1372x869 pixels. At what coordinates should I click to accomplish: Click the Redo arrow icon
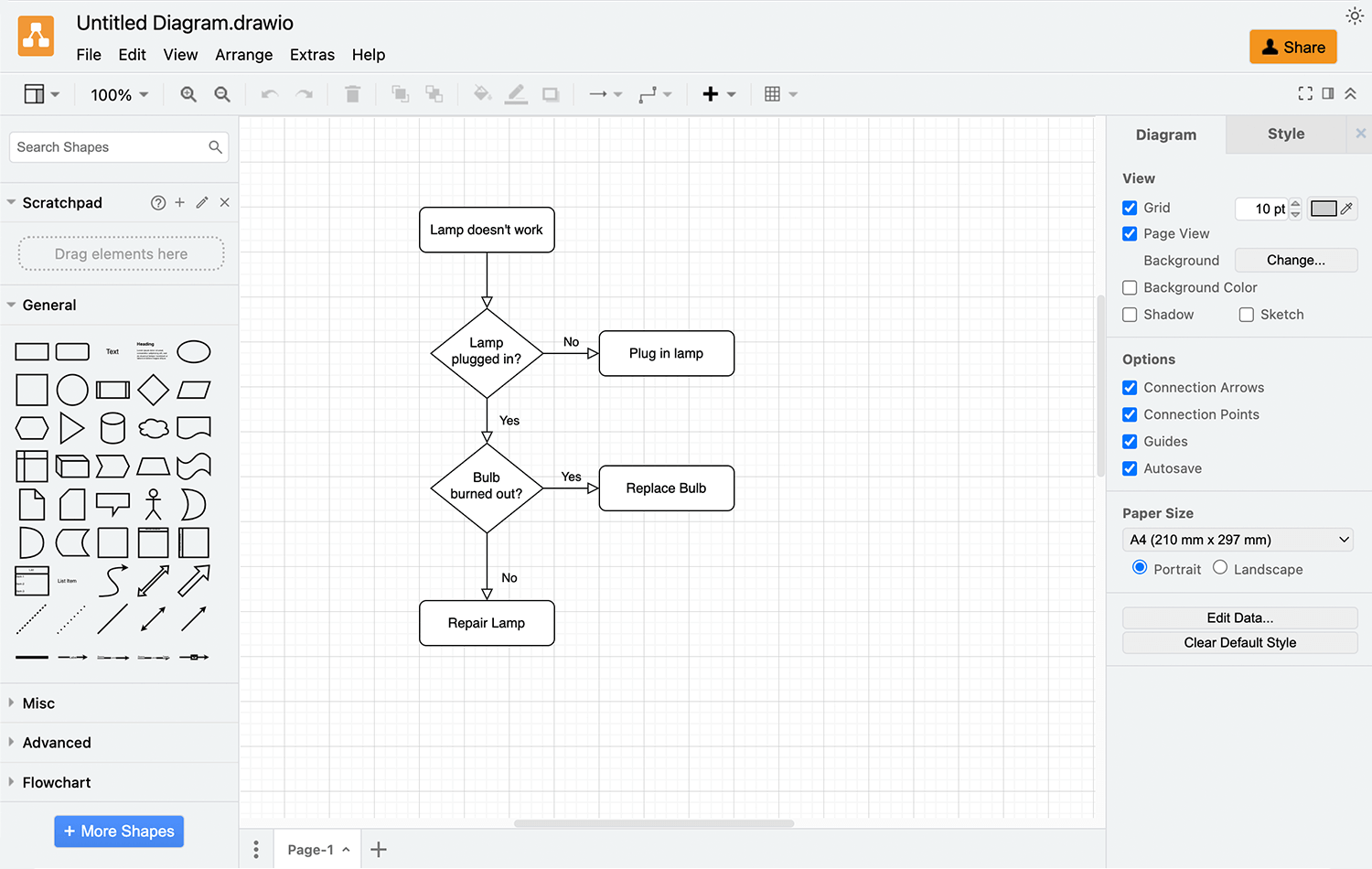[x=305, y=94]
